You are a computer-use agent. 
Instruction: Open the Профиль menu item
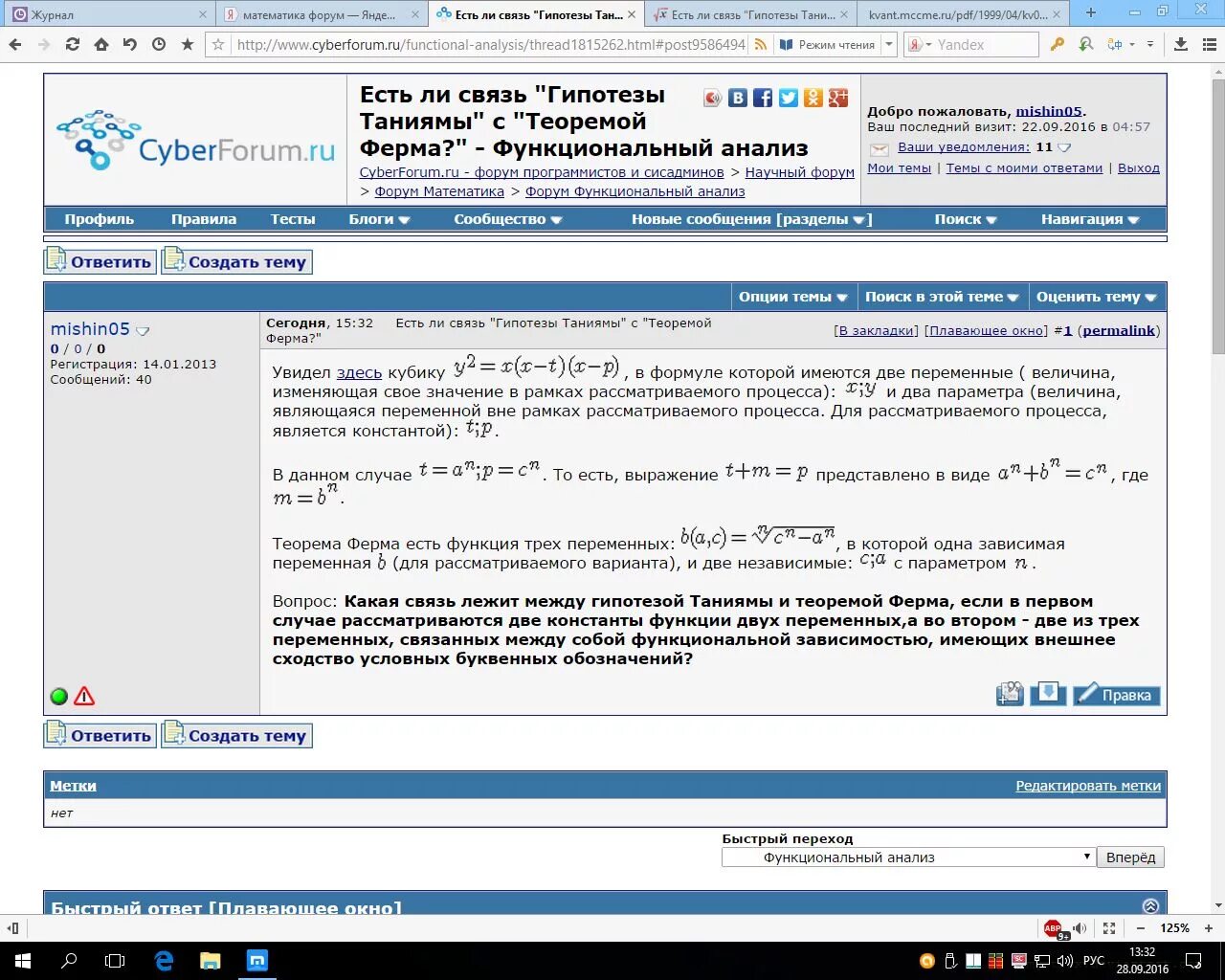click(x=100, y=219)
